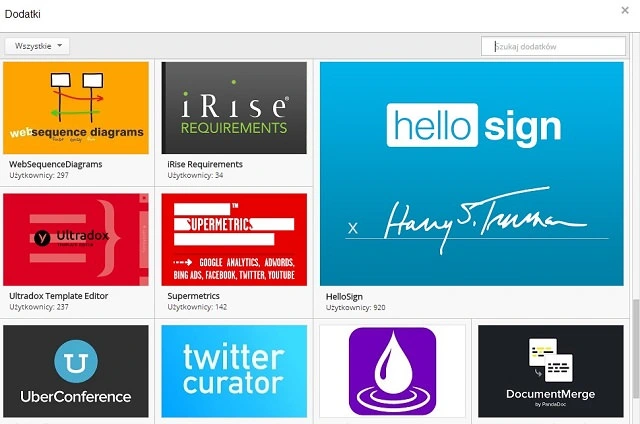
Task: Click the iRise Requirements title text
Action: click(205, 164)
